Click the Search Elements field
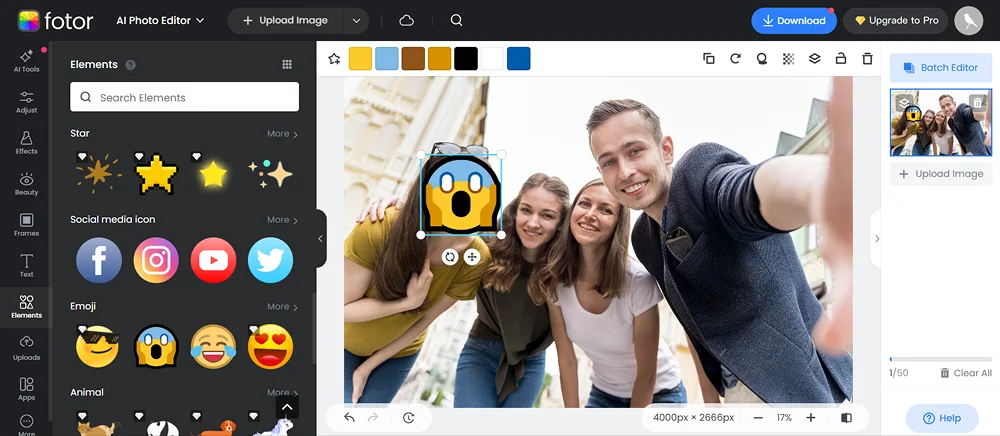 click(x=185, y=97)
